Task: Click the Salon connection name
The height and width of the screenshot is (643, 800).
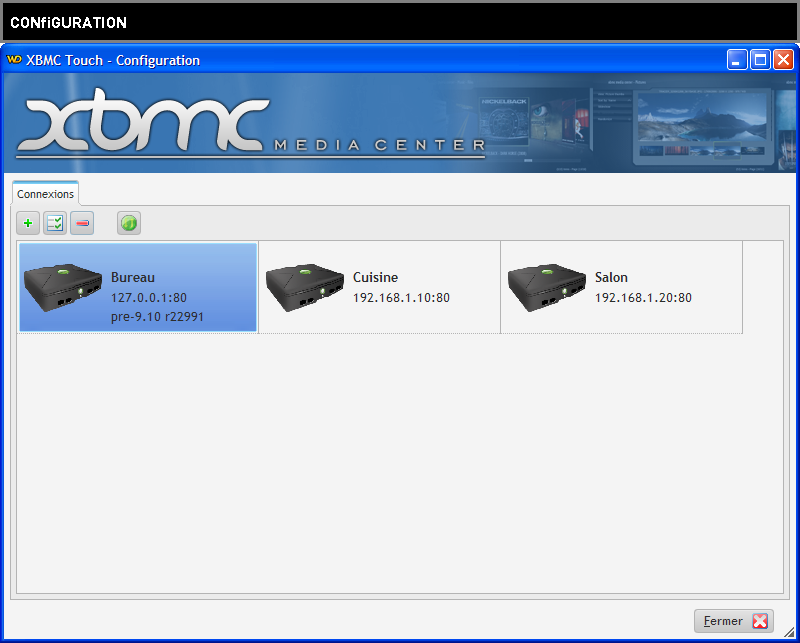Action: click(x=611, y=278)
